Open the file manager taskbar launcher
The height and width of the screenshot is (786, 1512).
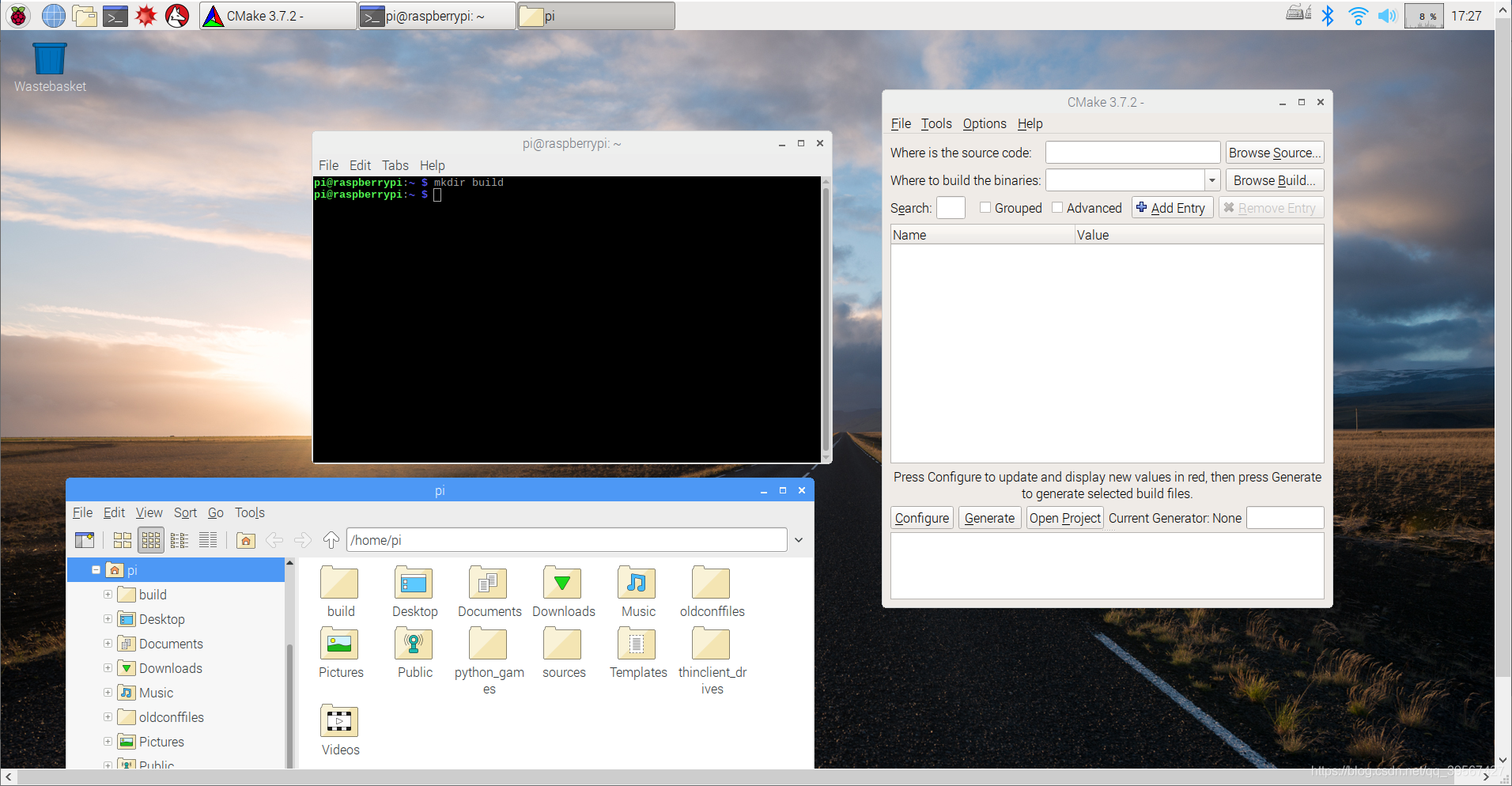coord(85,16)
